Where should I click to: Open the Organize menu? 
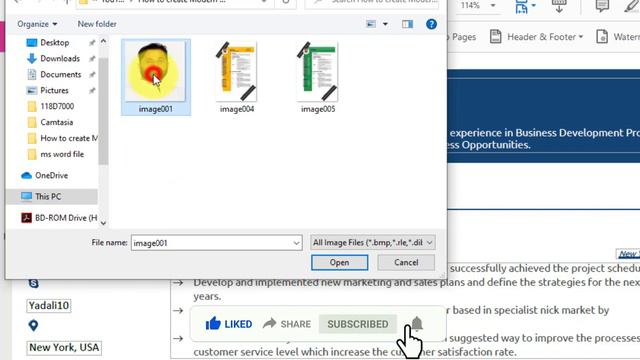tap(37, 24)
